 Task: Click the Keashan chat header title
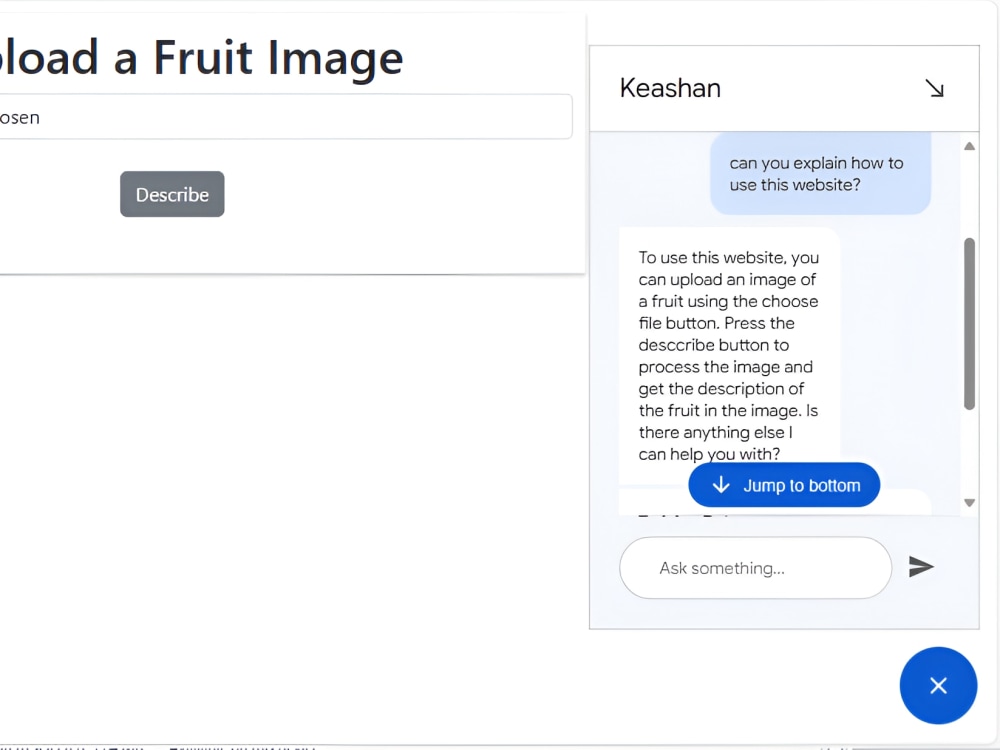pyautogui.click(x=670, y=88)
